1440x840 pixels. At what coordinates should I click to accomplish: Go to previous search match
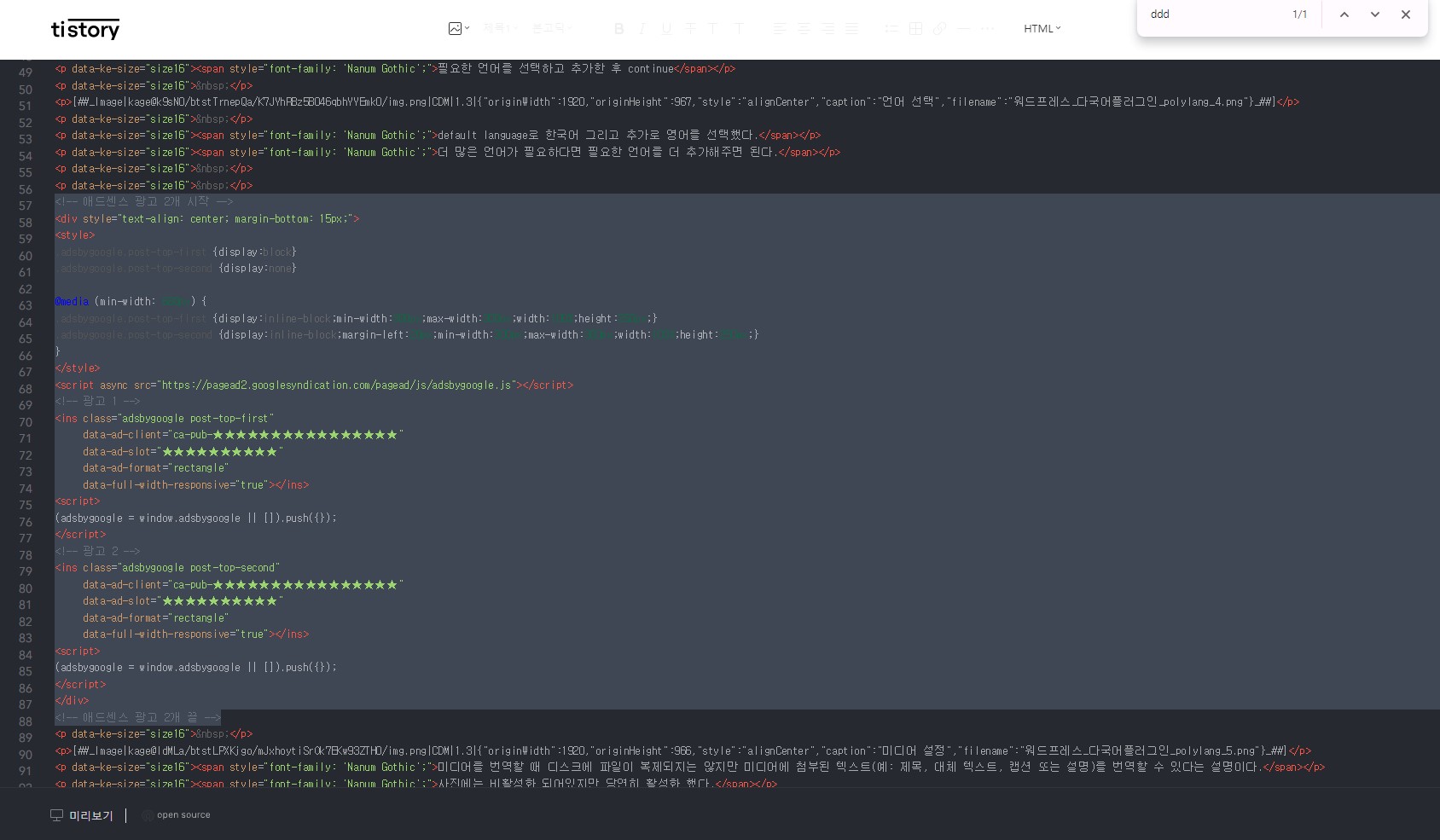coord(1344,14)
